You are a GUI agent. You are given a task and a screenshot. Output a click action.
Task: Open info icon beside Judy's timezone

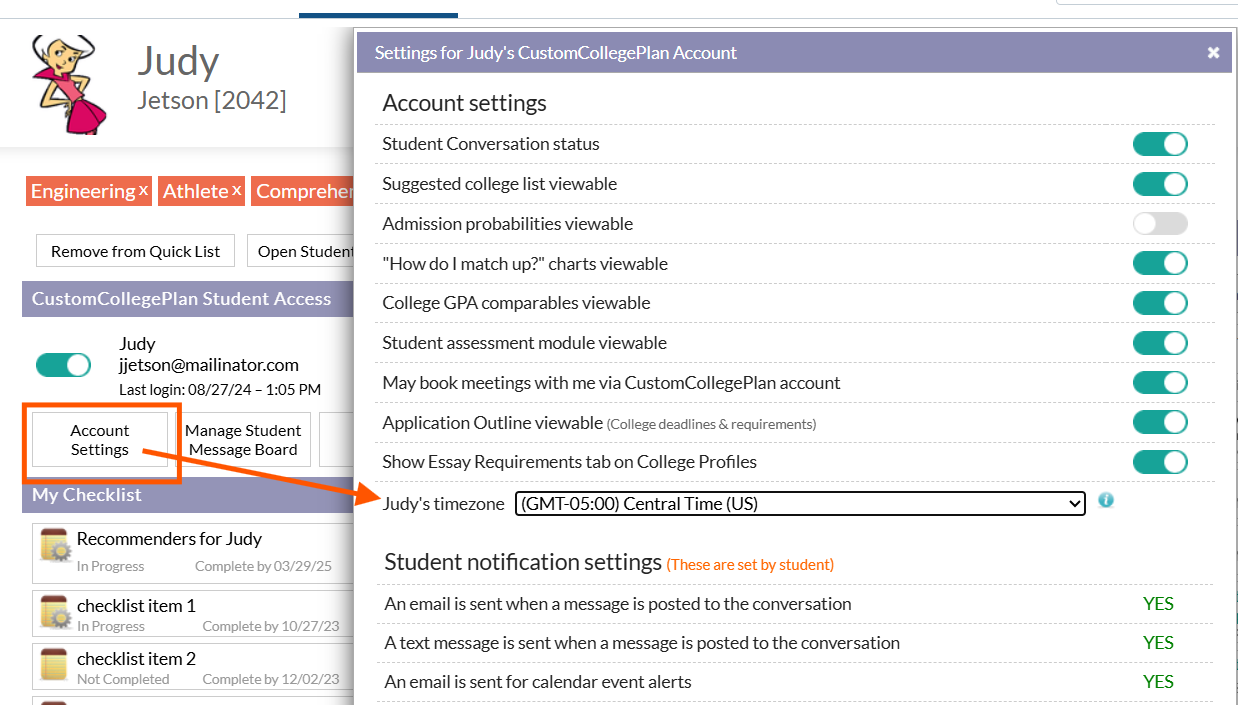1105,500
